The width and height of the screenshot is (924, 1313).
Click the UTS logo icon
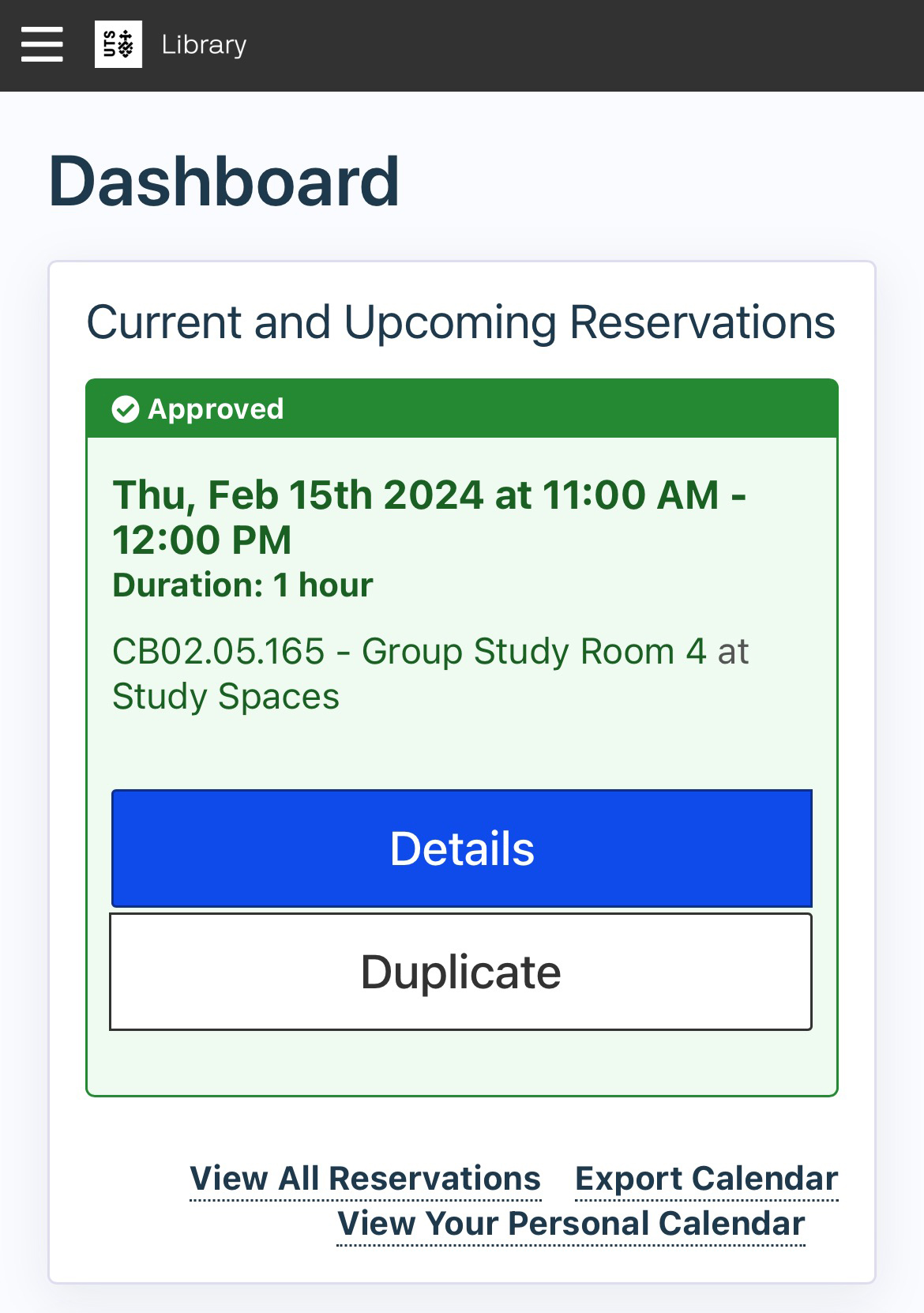point(118,44)
